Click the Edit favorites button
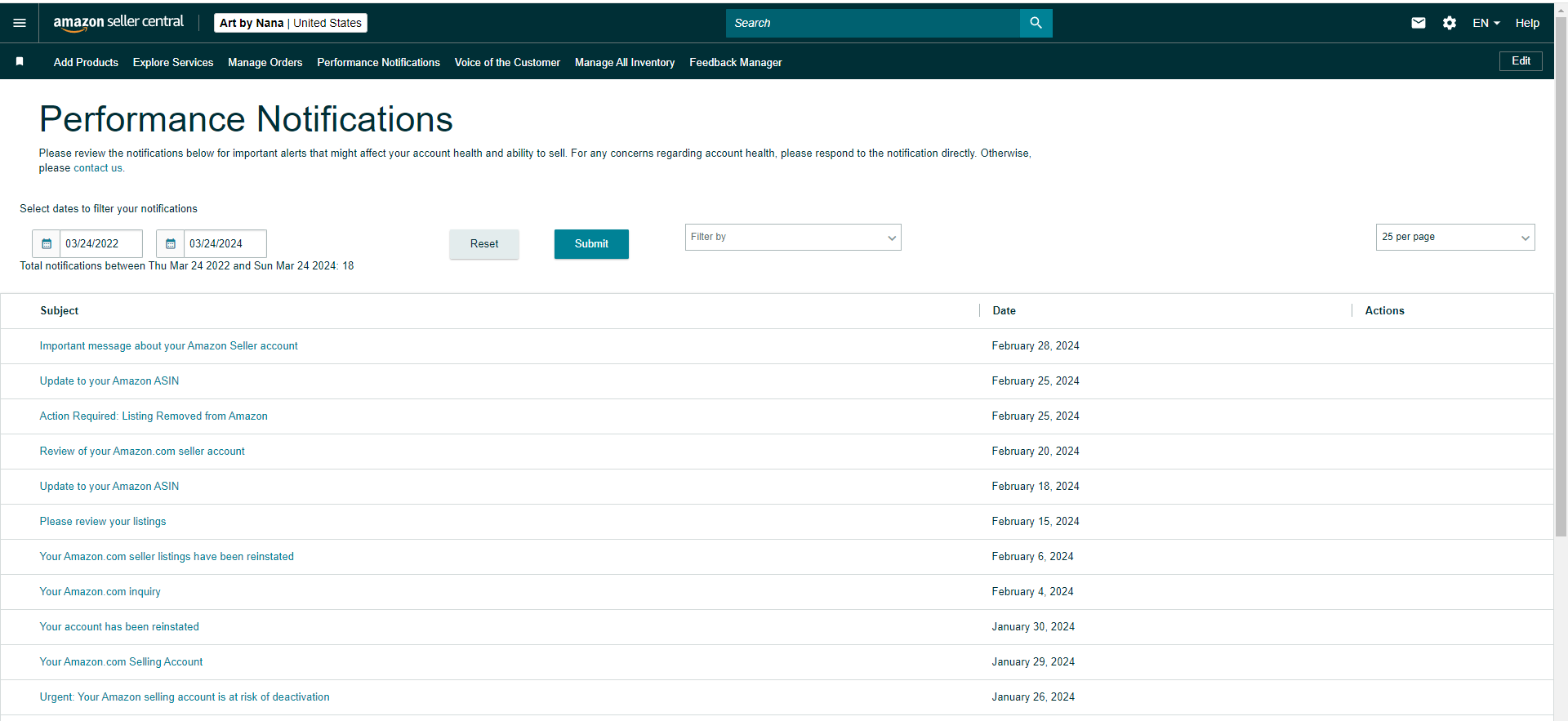This screenshot has height=721, width=1568. [x=1521, y=61]
